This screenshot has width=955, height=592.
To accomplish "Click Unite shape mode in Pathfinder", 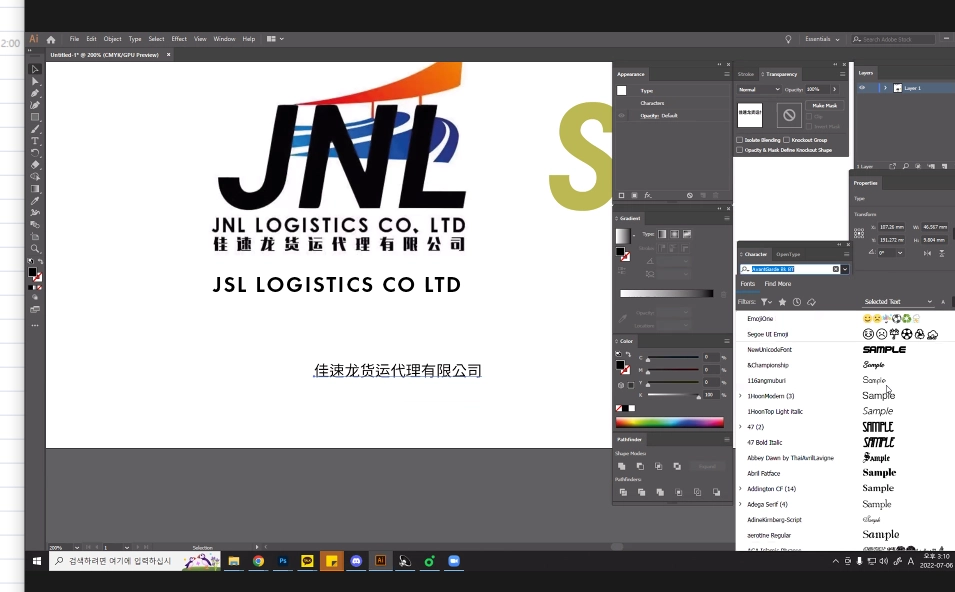I will tap(622, 467).
